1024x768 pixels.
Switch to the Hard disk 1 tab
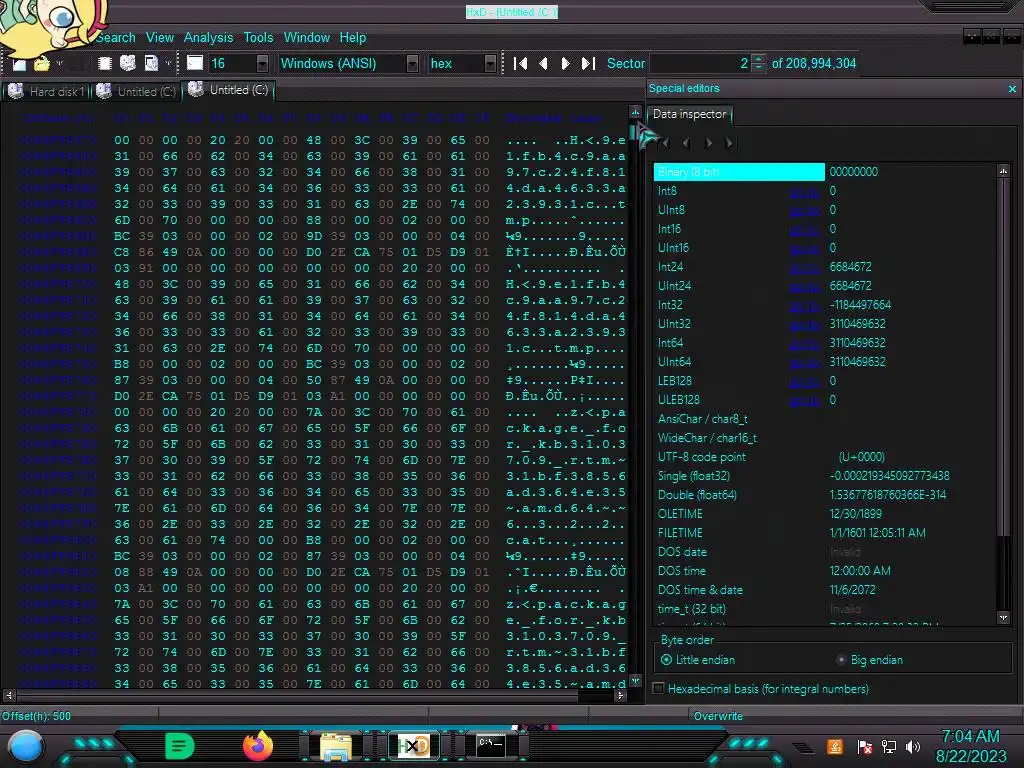pos(47,91)
